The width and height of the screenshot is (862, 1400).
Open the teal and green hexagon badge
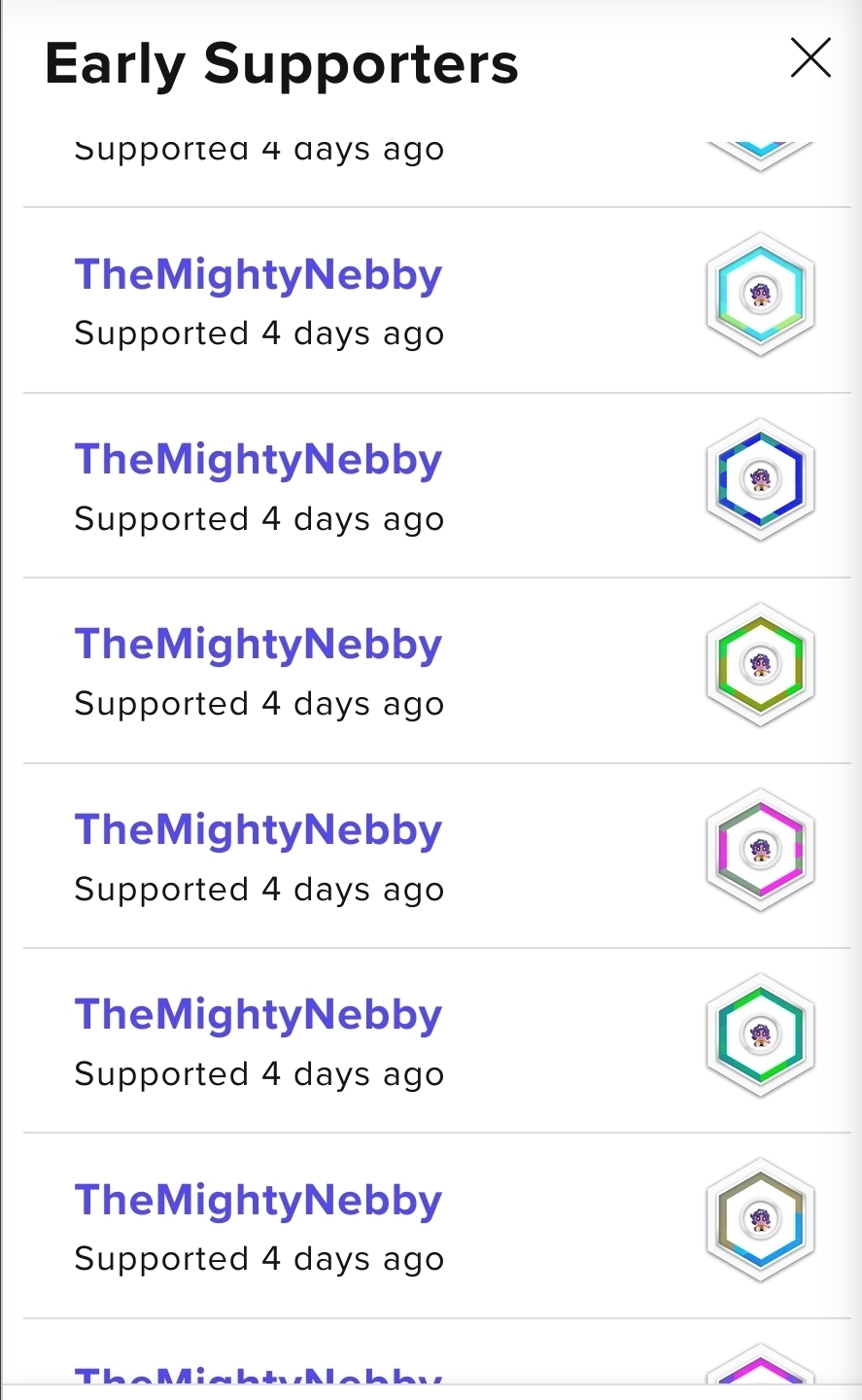[760, 1034]
